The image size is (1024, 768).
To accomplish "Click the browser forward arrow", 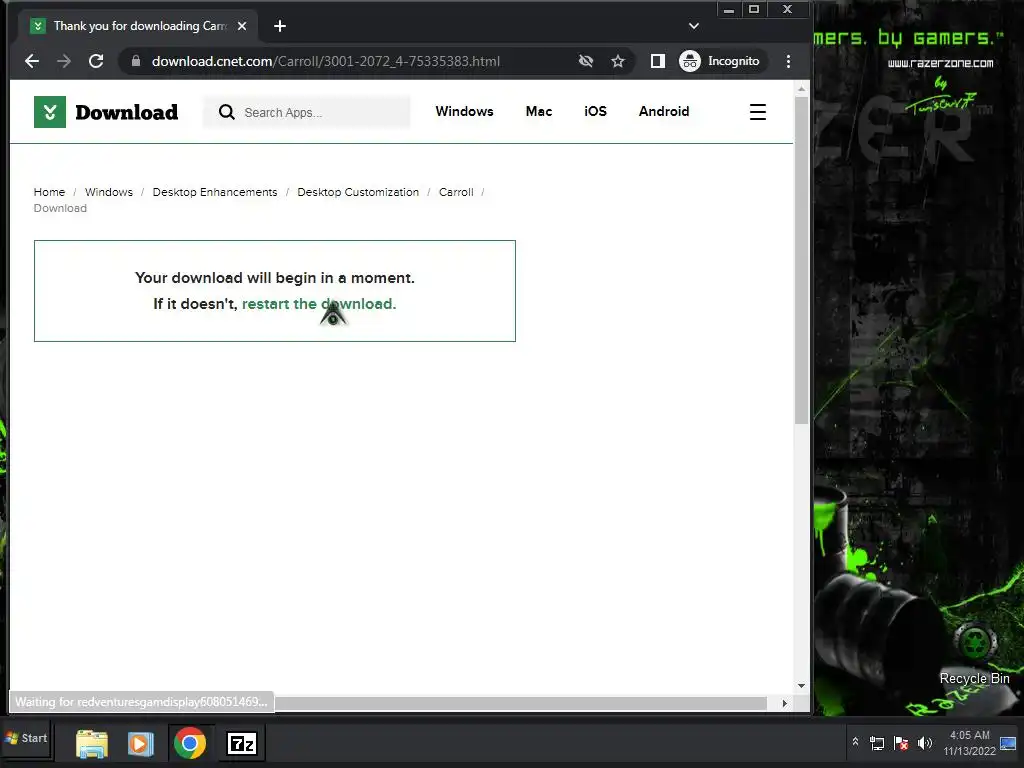I will coord(64,61).
